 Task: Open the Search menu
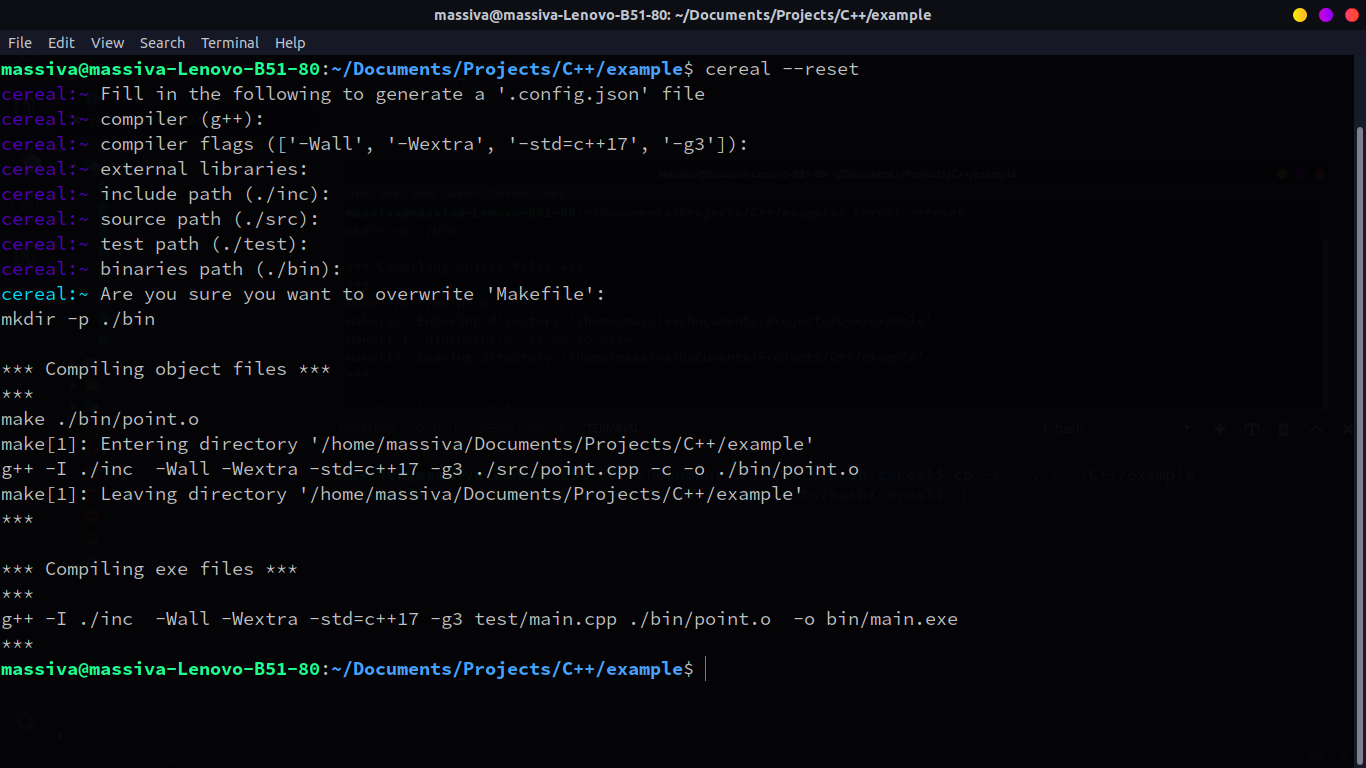[x=162, y=43]
